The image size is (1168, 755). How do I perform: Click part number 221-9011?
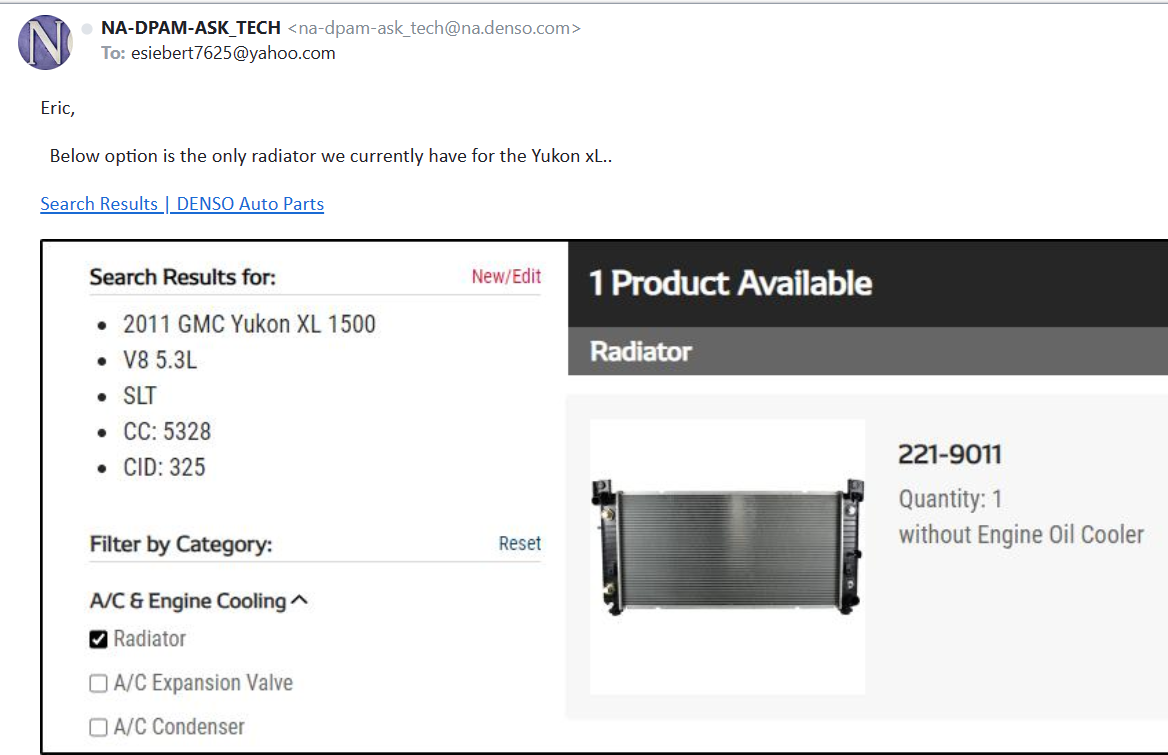950,454
